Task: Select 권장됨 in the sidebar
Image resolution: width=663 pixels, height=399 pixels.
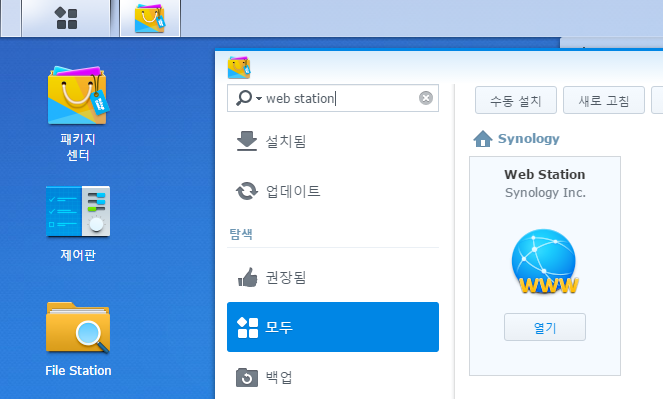Action: click(333, 277)
